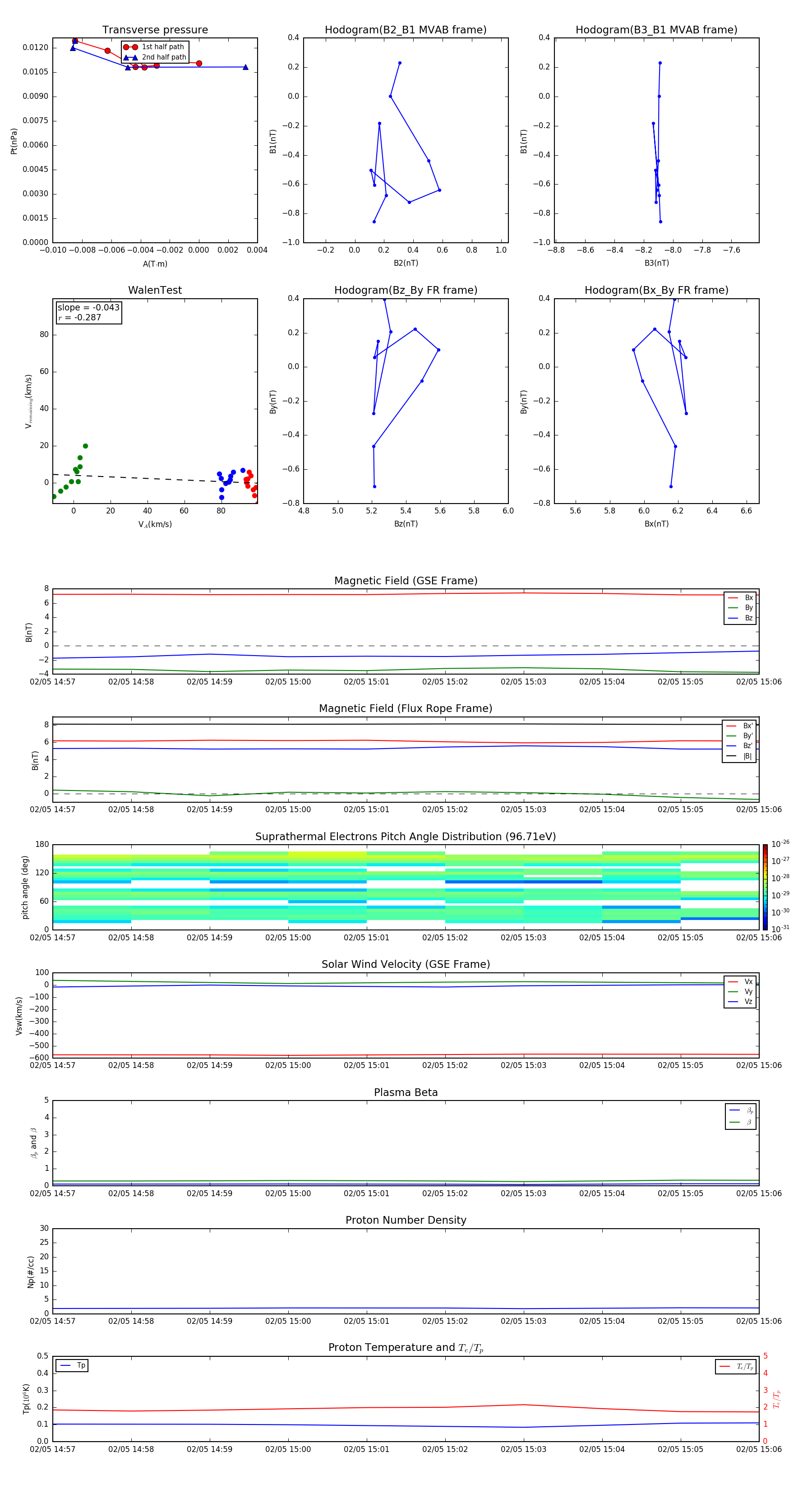Click the '|B|' legend entry in Flux Rope panel
This screenshot has height=1489, width=812.
tap(739, 756)
